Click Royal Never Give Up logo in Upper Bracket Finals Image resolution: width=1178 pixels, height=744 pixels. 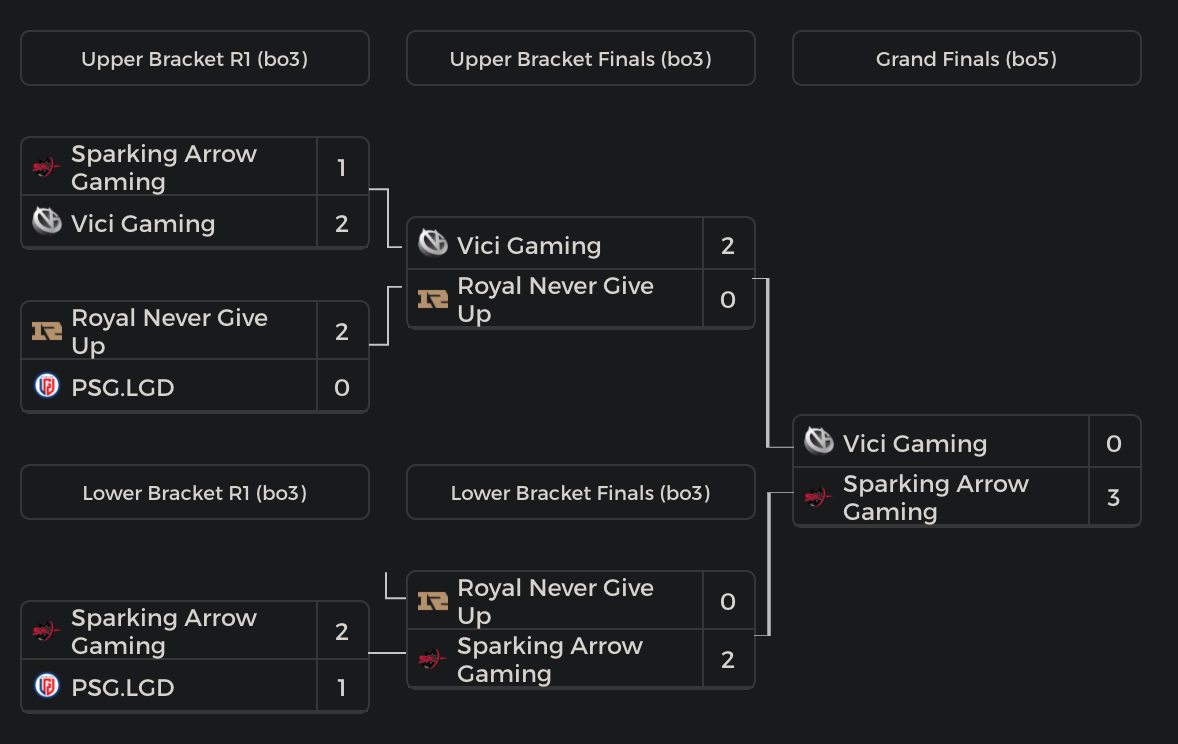[x=432, y=299]
